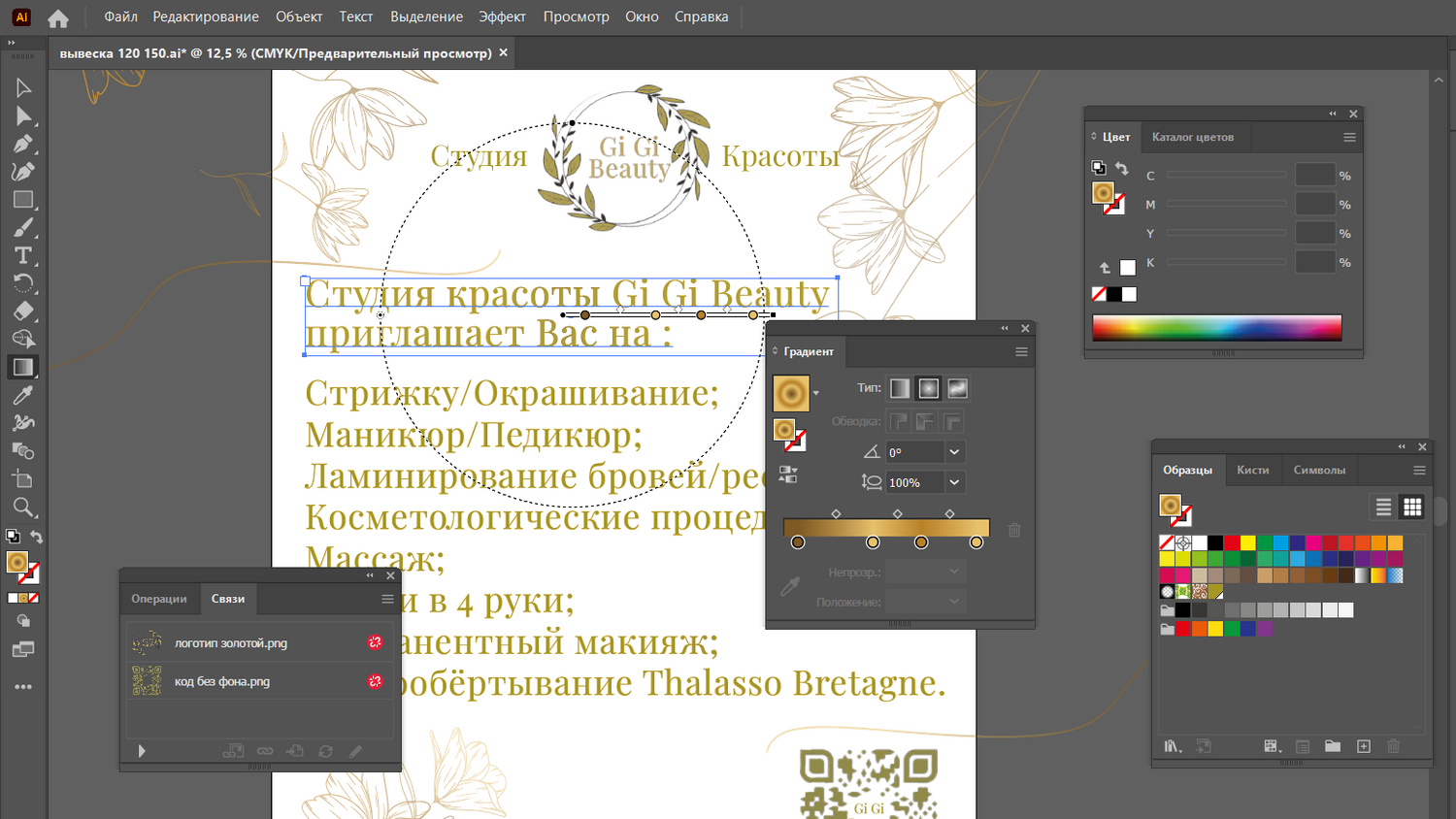Select the Pen tool
This screenshot has height=819, width=1456.
(x=23, y=145)
